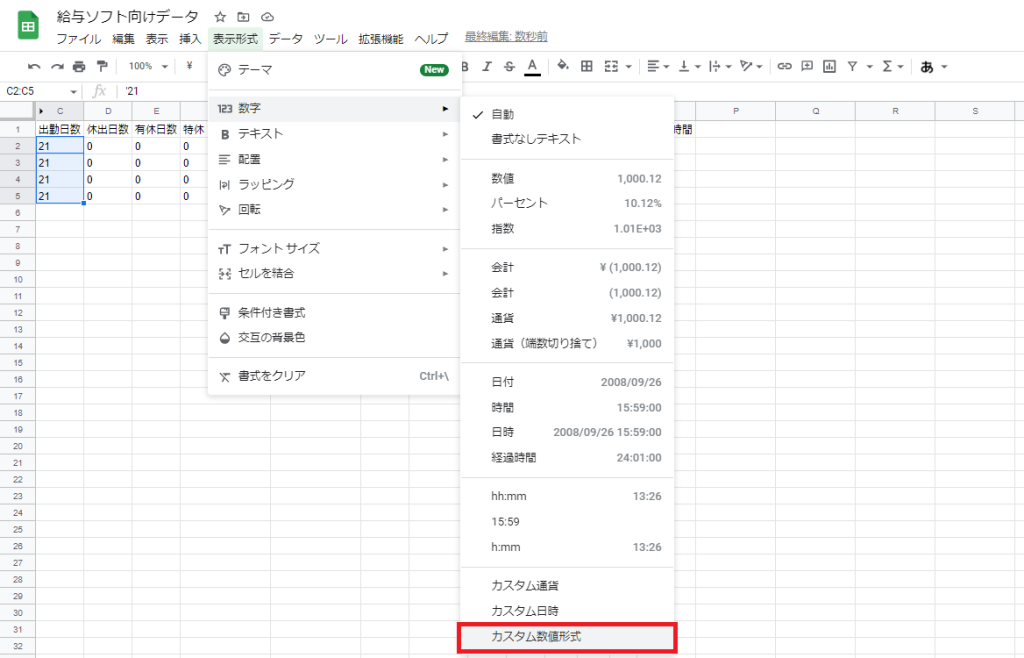Click the insert chart icon

[829, 66]
